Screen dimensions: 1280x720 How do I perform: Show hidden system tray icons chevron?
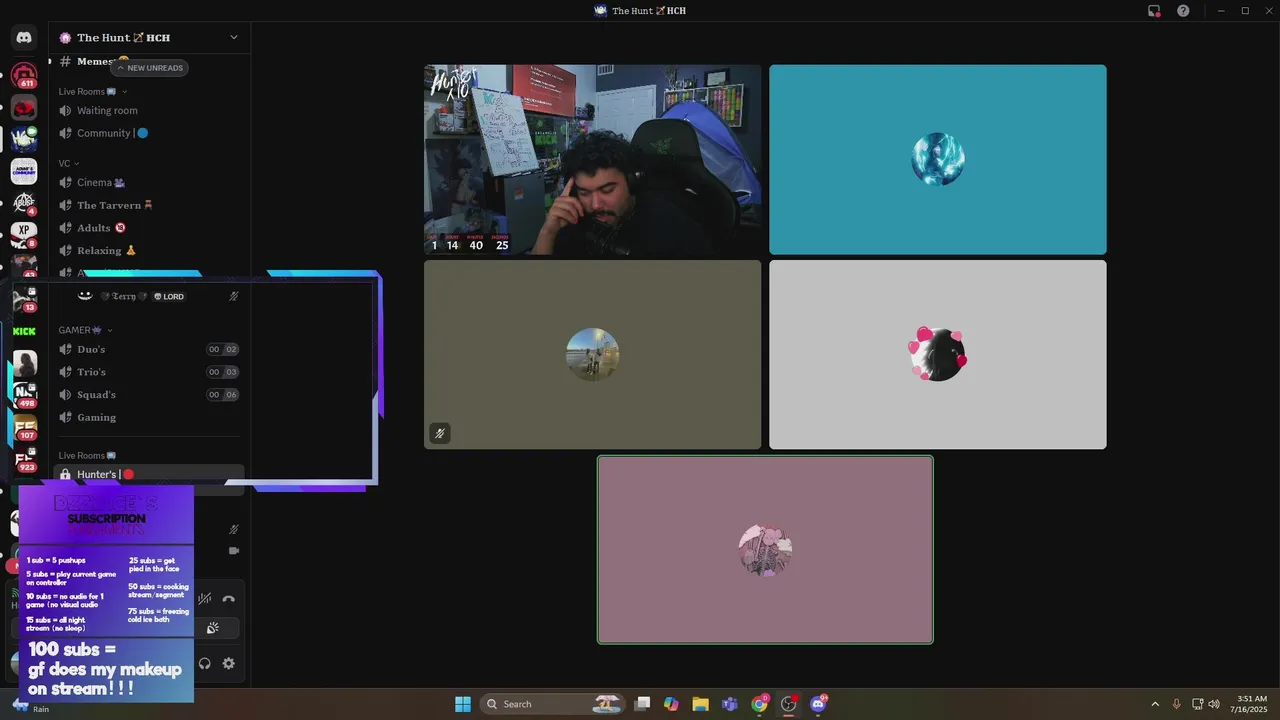pyautogui.click(x=1155, y=704)
